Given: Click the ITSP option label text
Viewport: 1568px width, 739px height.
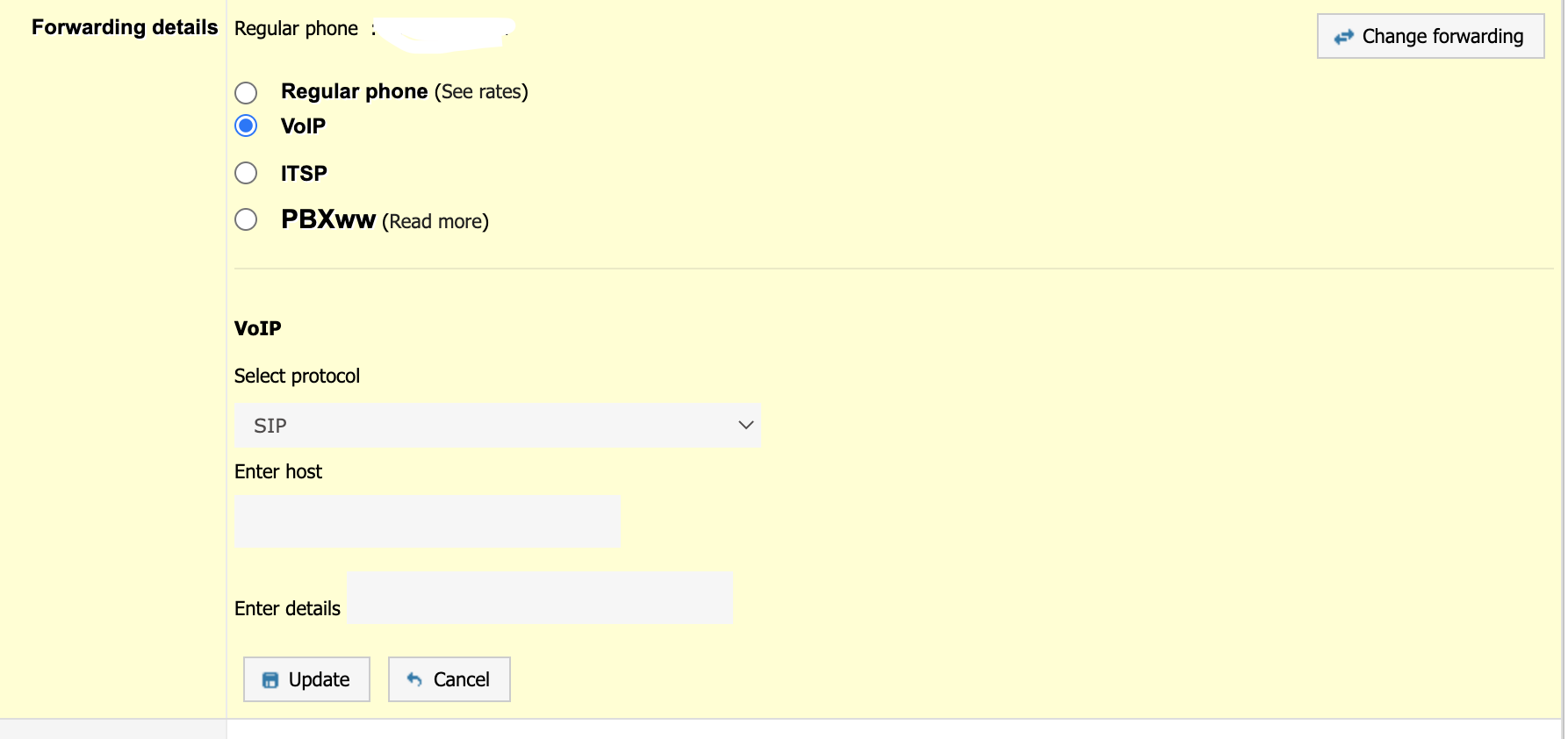Looking at the screenshot, I should coord(304,174).
